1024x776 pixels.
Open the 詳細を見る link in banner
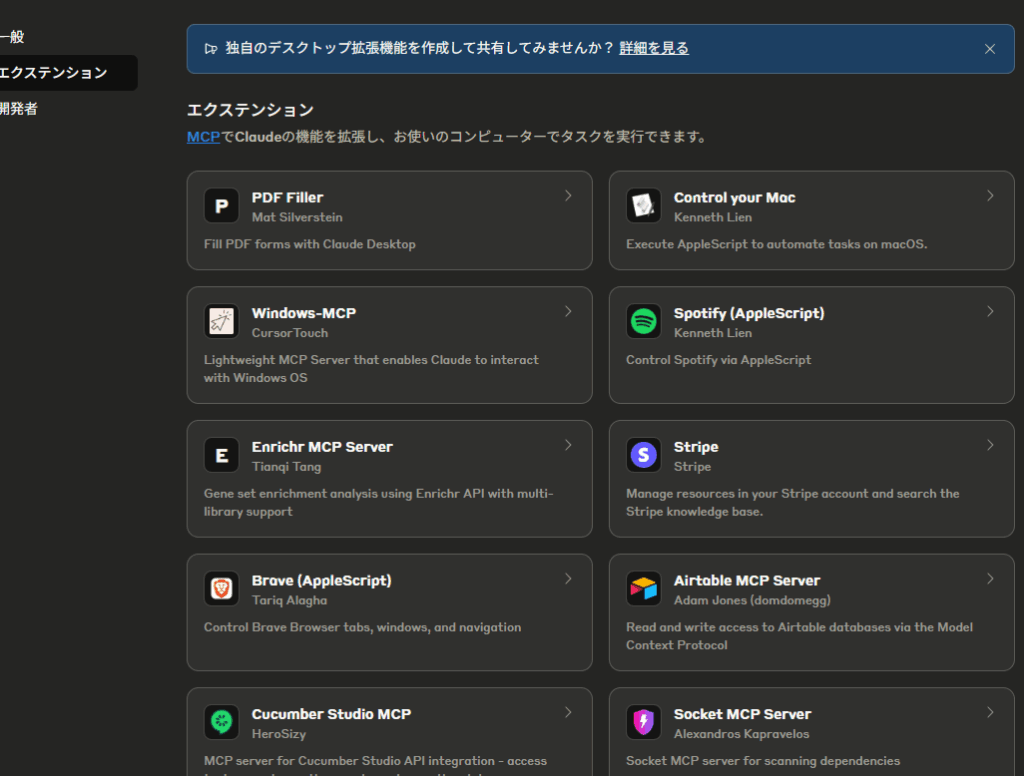tap(654, 48)
